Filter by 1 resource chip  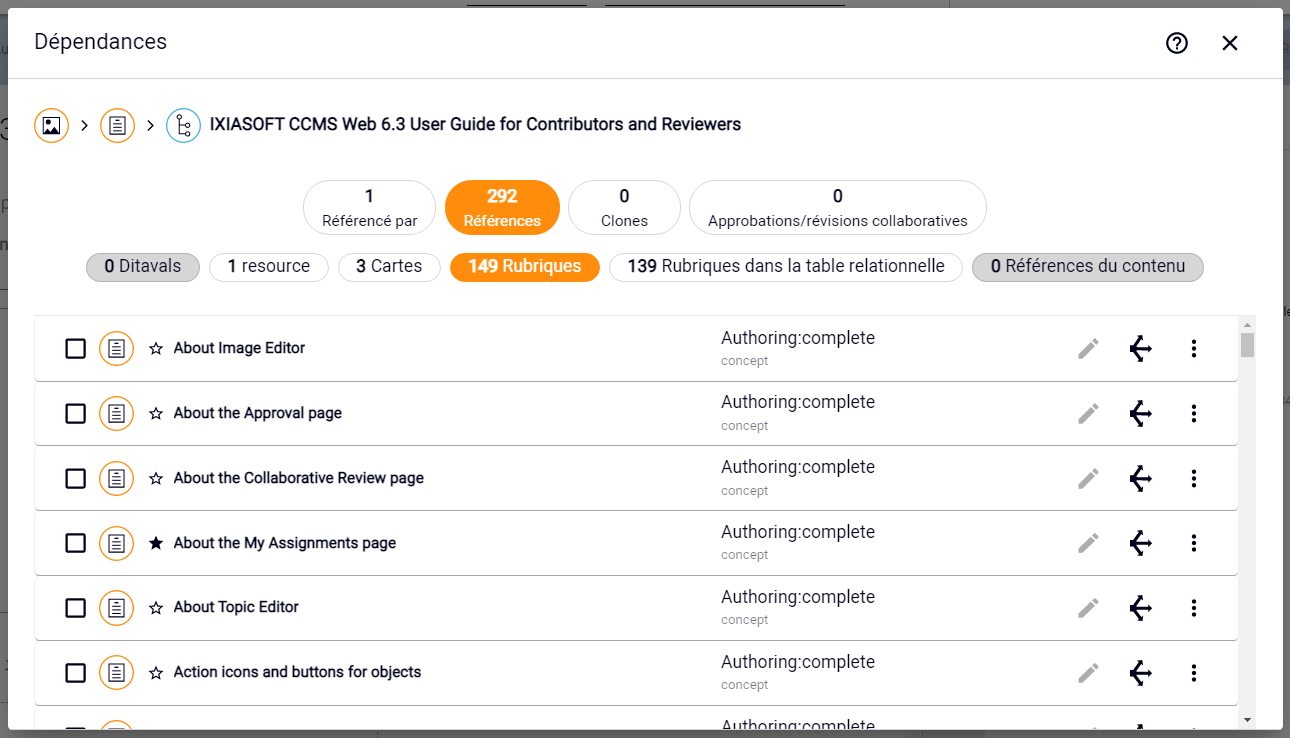[x=269, y=267]
